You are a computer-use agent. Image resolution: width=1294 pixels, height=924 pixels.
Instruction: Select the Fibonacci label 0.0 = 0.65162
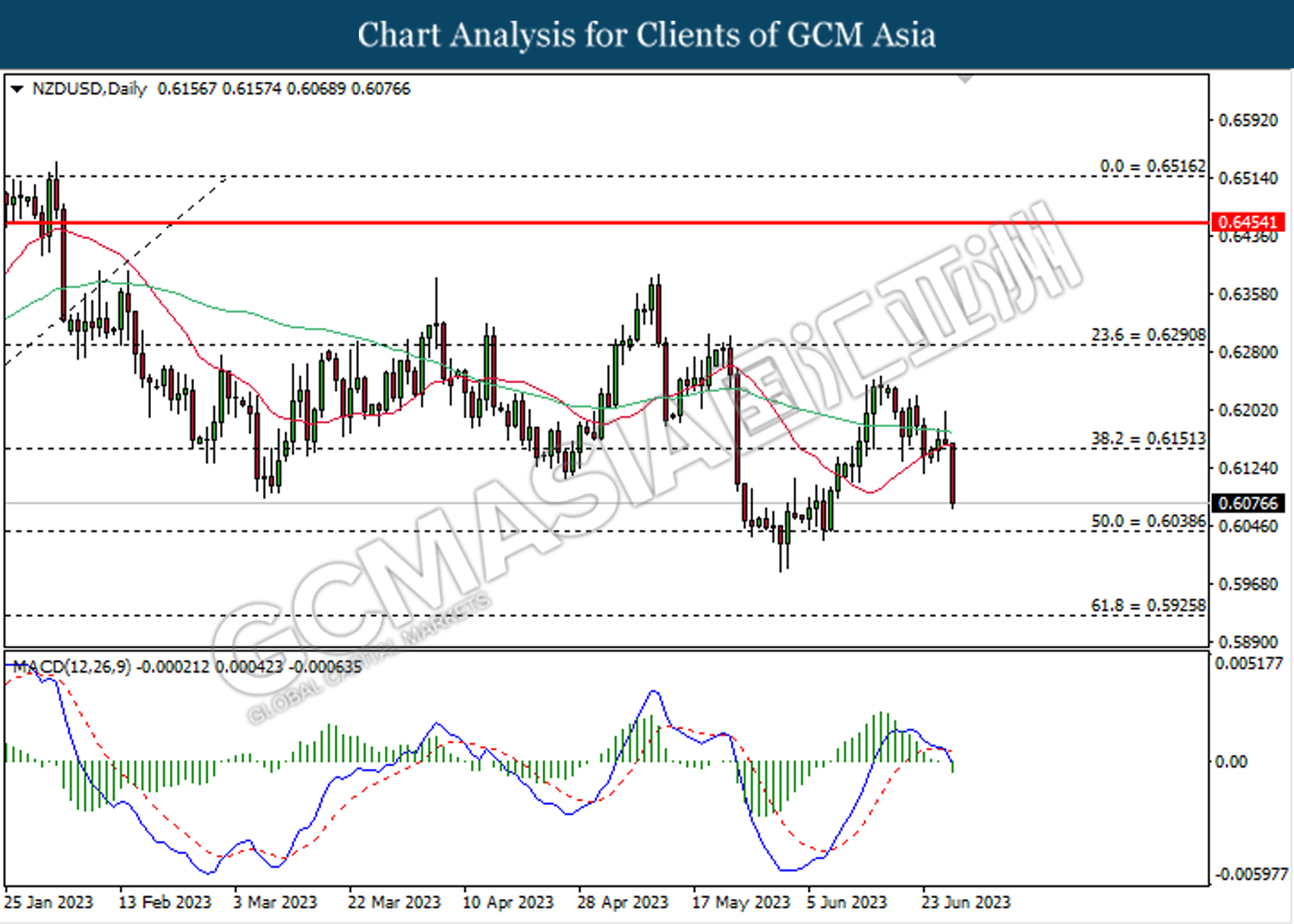[x=1153, y=166]
